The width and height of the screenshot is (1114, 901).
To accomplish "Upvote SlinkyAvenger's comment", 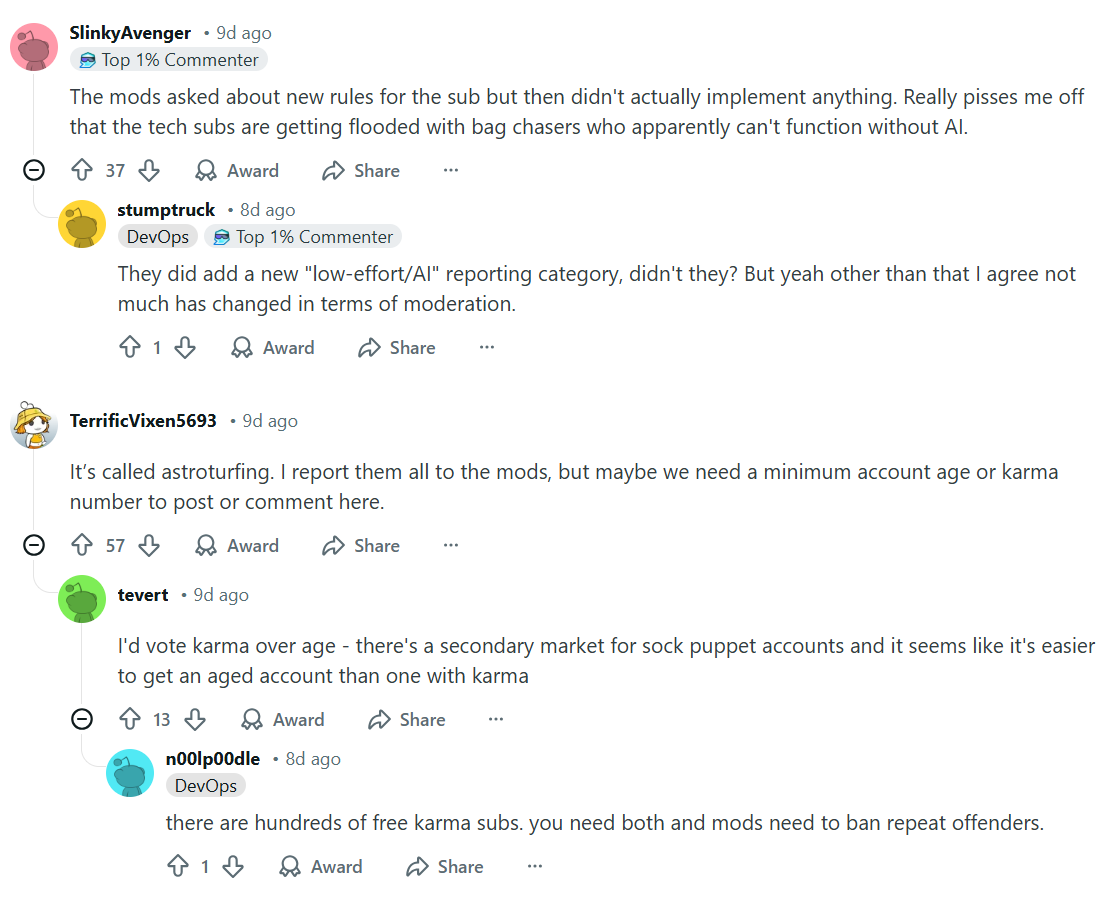I will [x=83, y=170].
